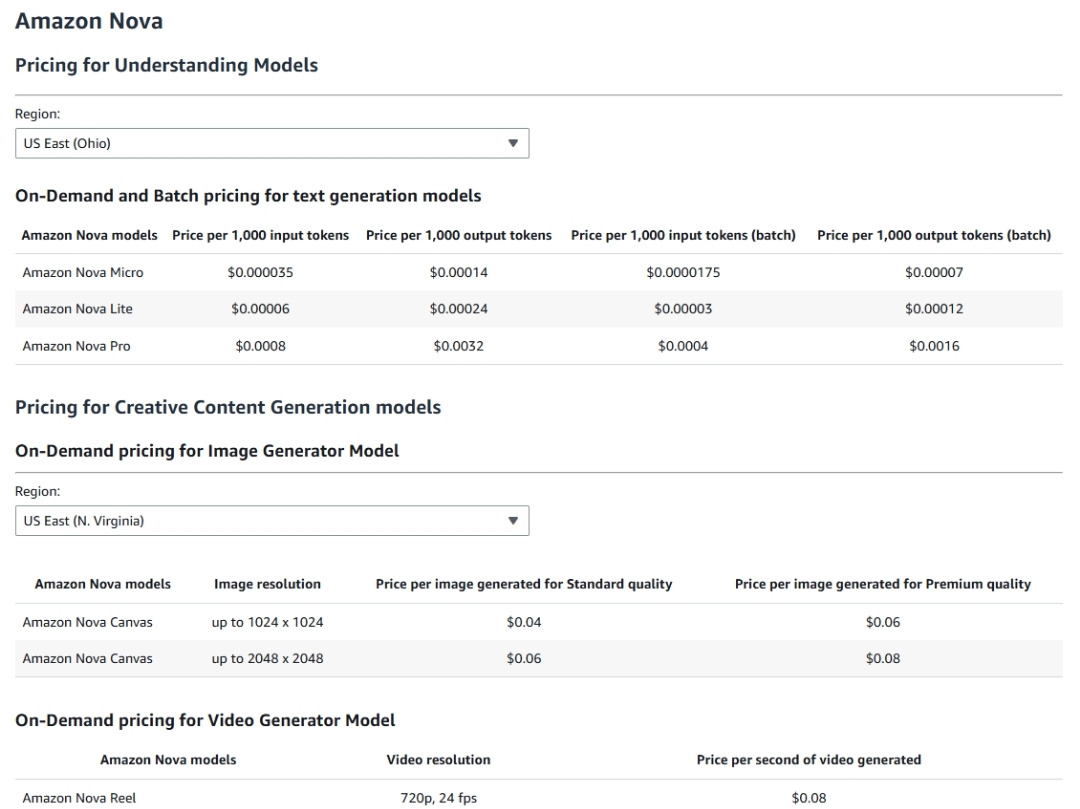Screen dimensions: 1080x809
Task: Click the 'Pricing for Creative Content Generation models' heading
Action: [228, 408]
